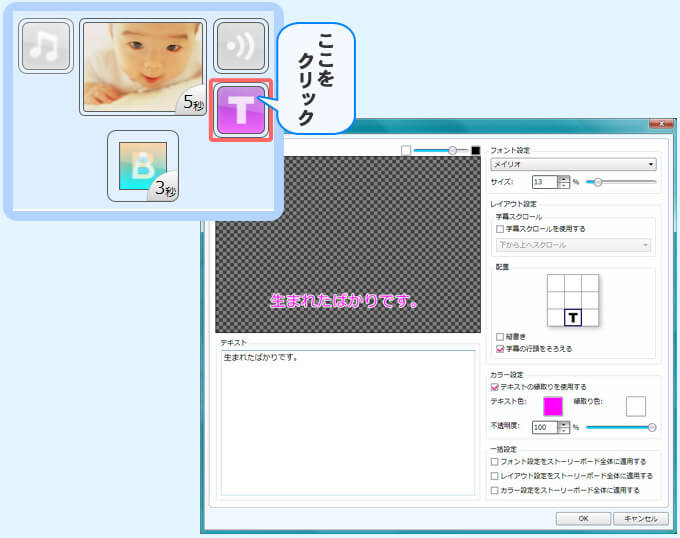Click the font size stepper arrows
680x538 pixels.
point(564,182)
